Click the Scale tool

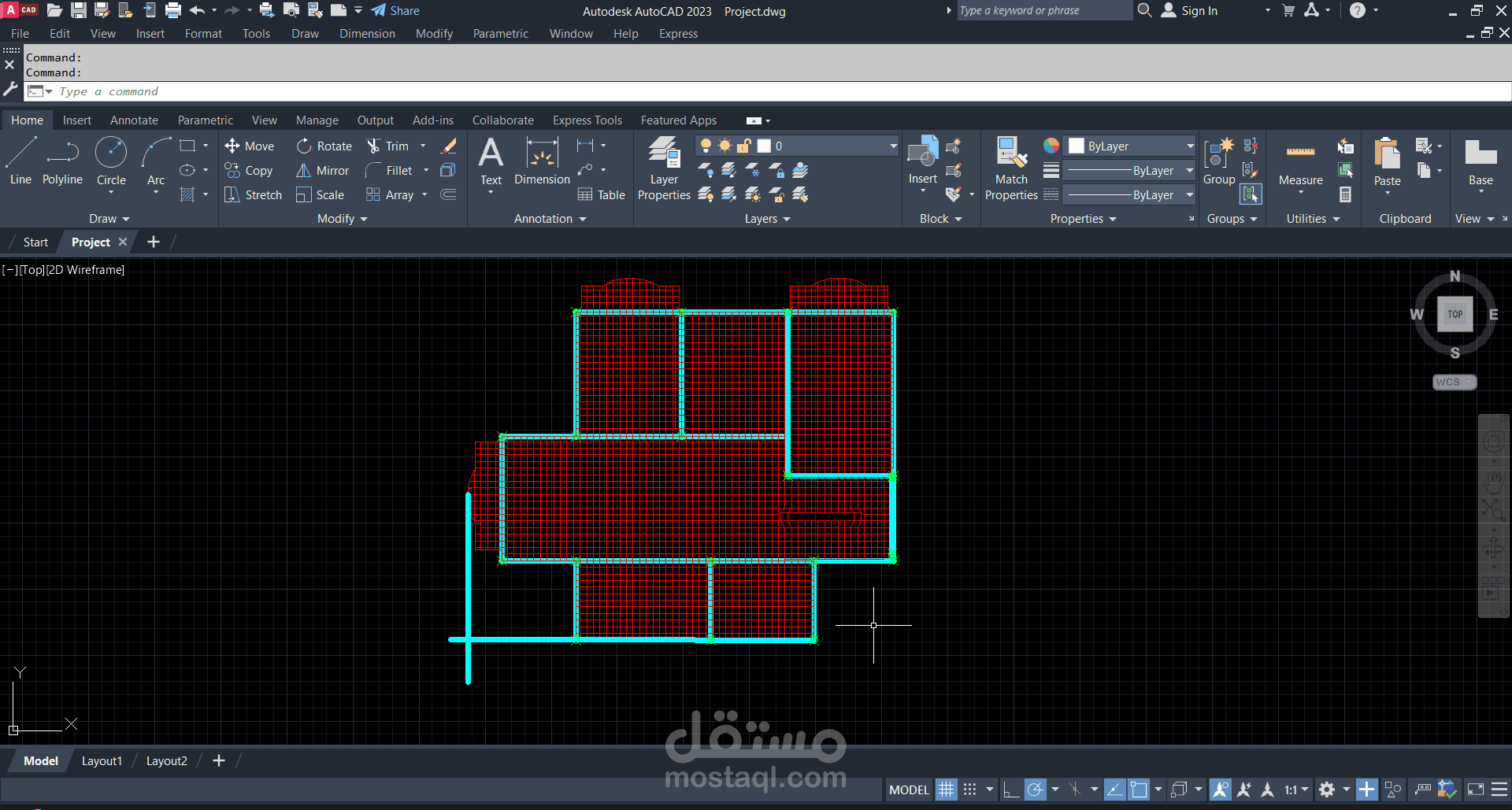[x=321, y=194]
